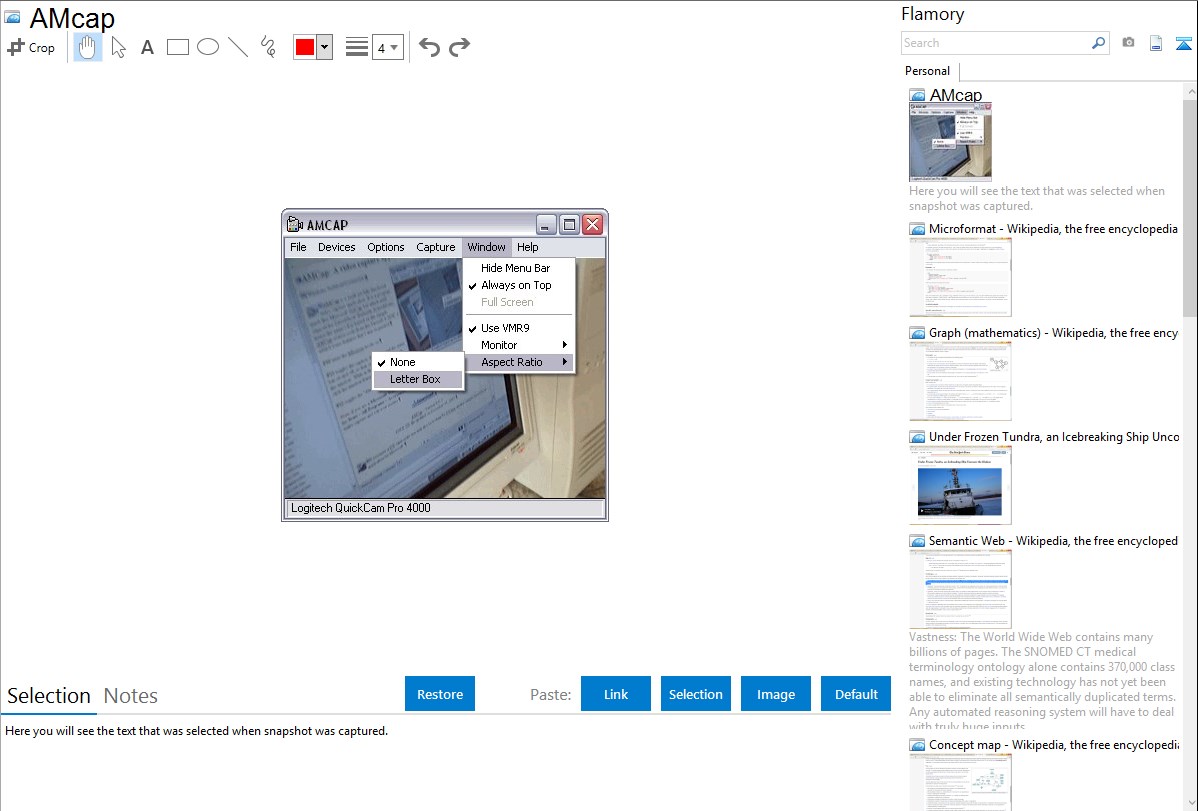Click the icon left of Semantic Web title

click(x=917, y=540)
